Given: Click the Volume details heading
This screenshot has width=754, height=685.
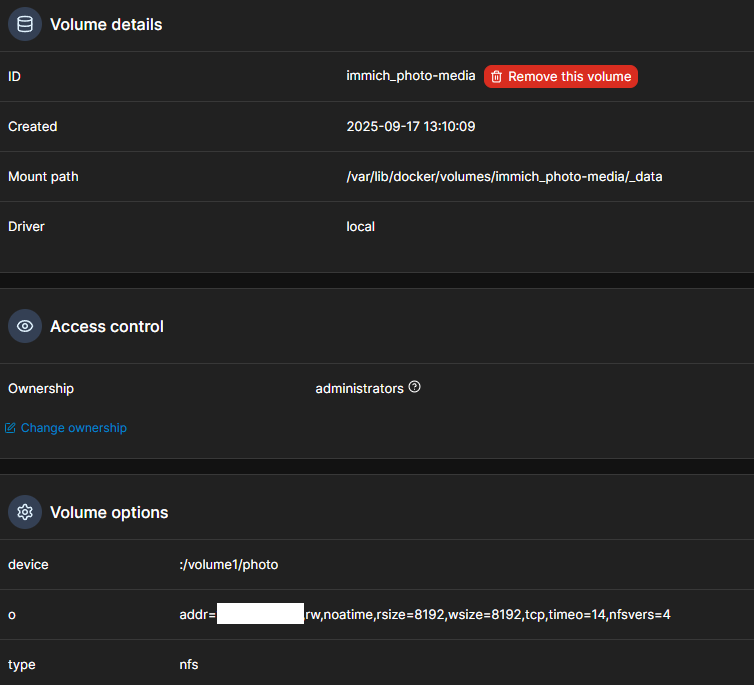Looking at the screenshot, I should (x=106, y=24).
